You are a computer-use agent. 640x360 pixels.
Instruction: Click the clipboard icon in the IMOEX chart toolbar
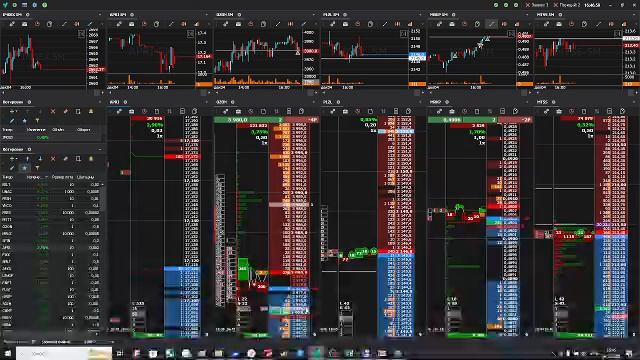click(x=50, y=24)
